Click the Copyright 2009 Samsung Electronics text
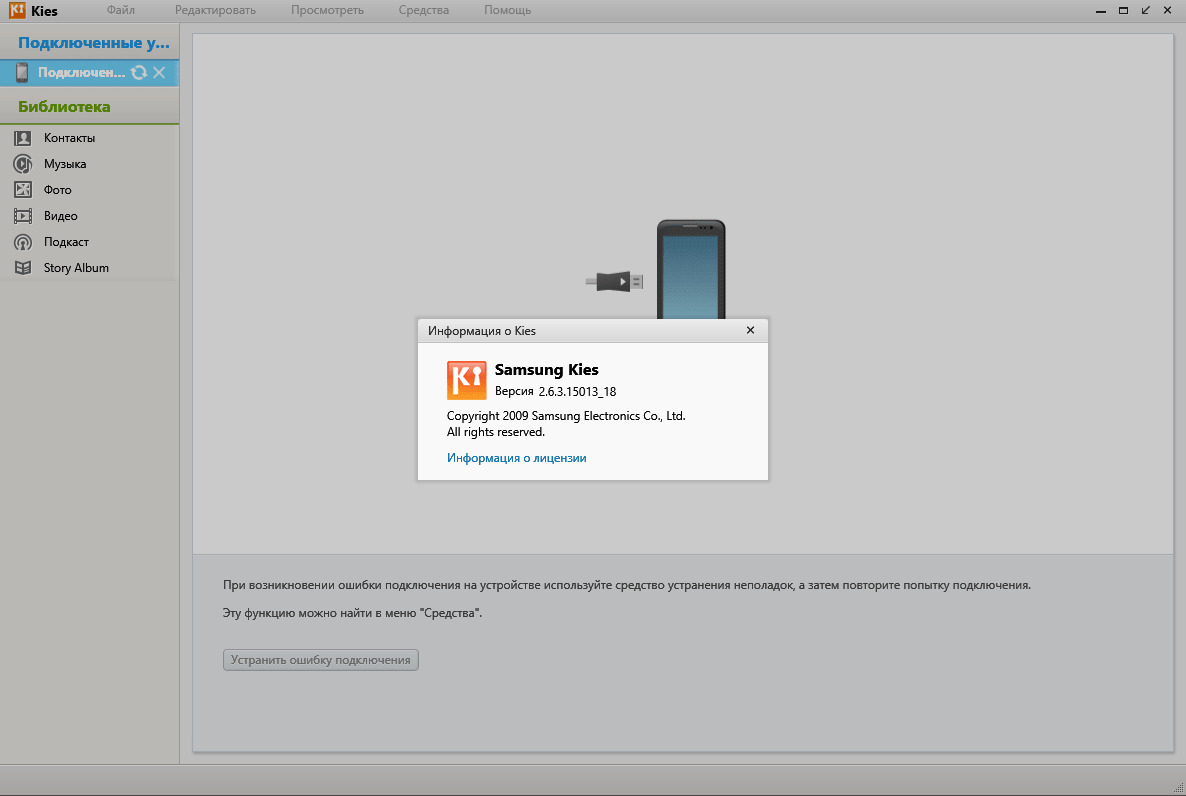The image size is (1186, 796). [x=566, y=415]
